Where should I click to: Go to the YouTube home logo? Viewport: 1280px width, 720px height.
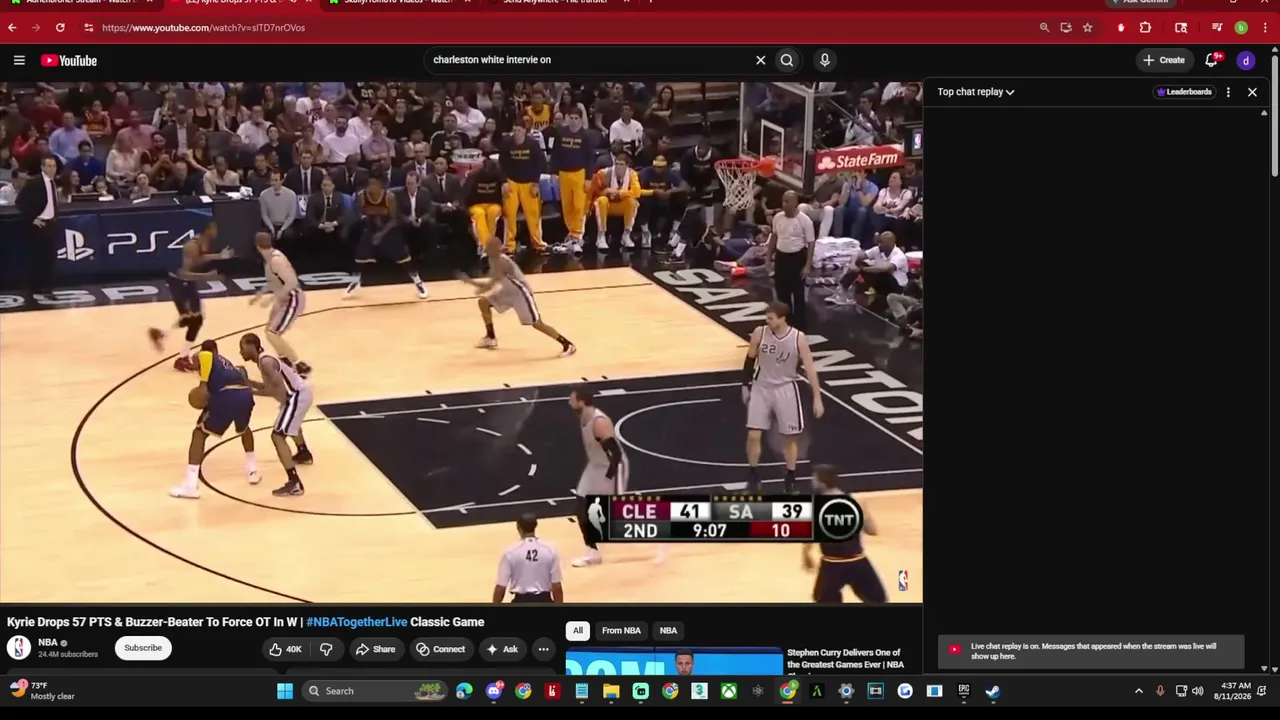click(x=69, y=61)
